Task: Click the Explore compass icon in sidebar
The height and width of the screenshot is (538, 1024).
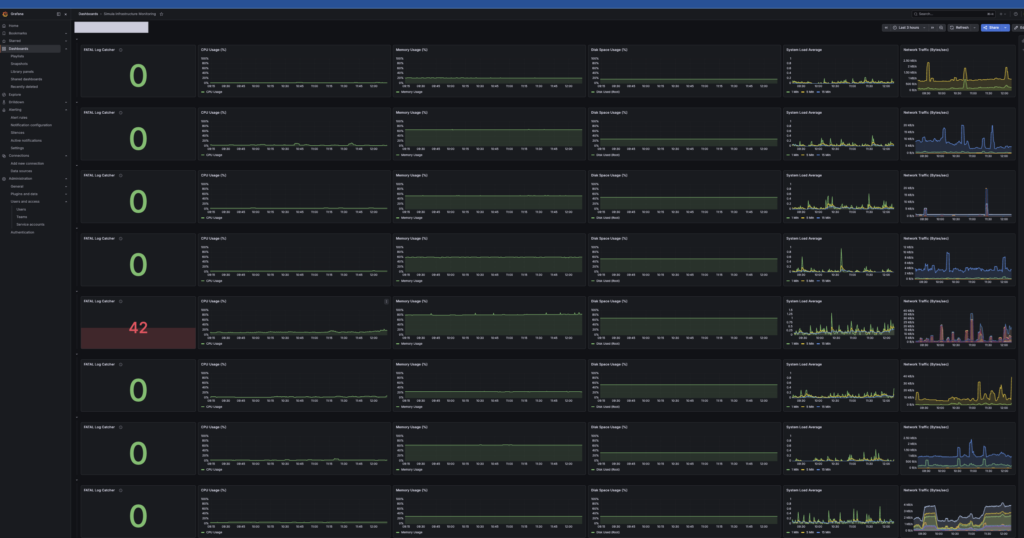Action: point(4,95)
